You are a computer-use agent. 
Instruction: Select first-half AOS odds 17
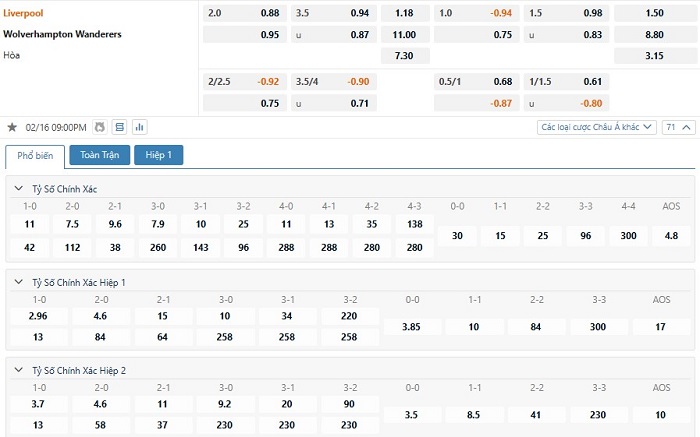point(661,327)
